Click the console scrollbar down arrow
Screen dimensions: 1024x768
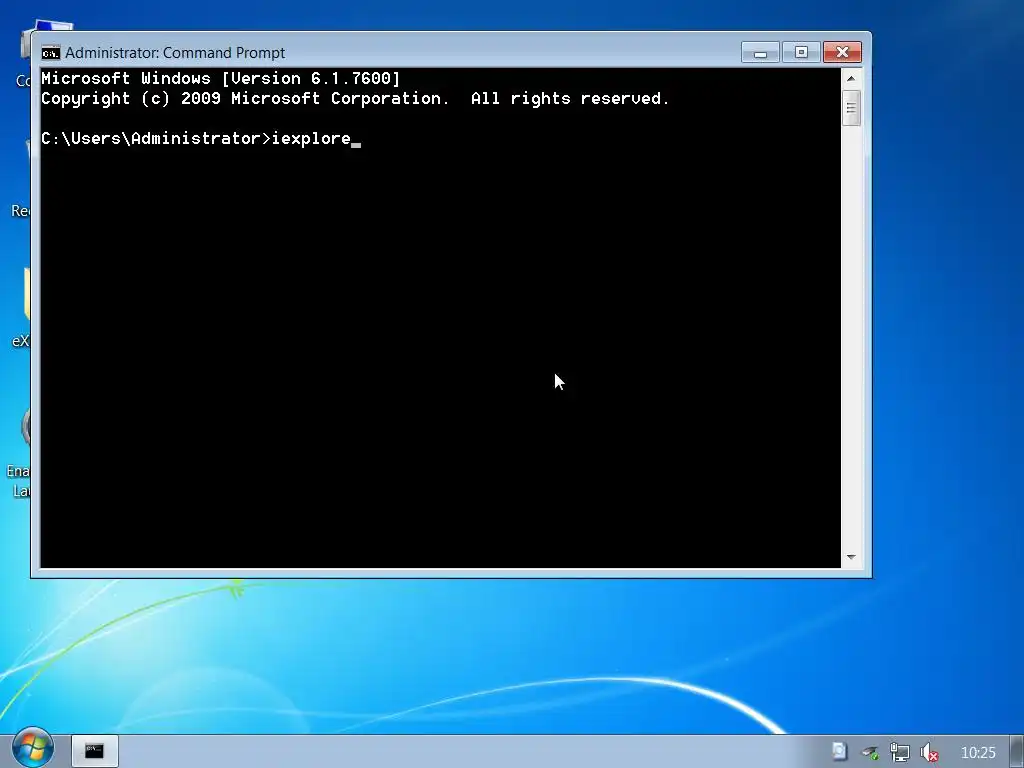(x=851, y=557)
